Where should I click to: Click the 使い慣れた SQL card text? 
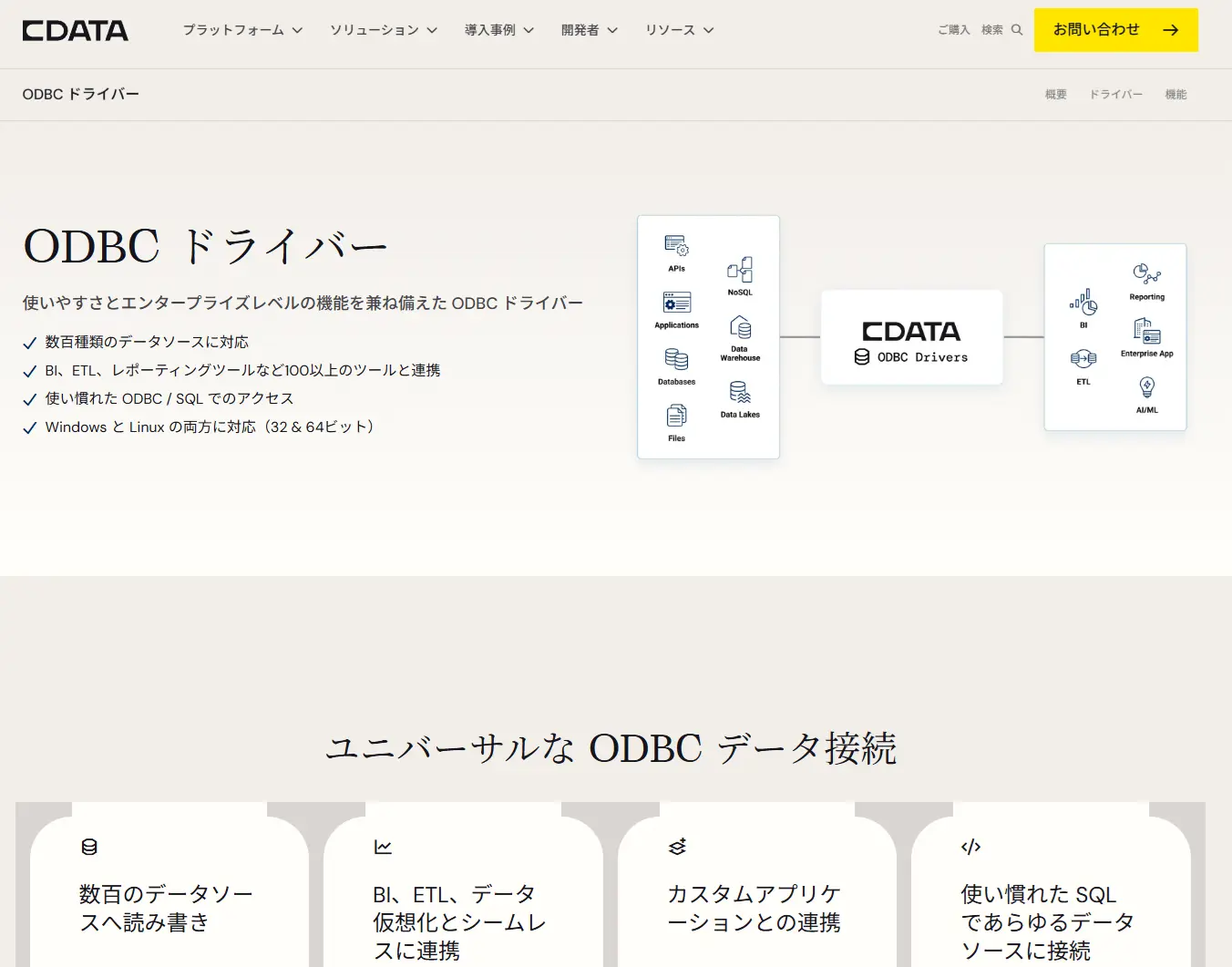coord(1048,922)
